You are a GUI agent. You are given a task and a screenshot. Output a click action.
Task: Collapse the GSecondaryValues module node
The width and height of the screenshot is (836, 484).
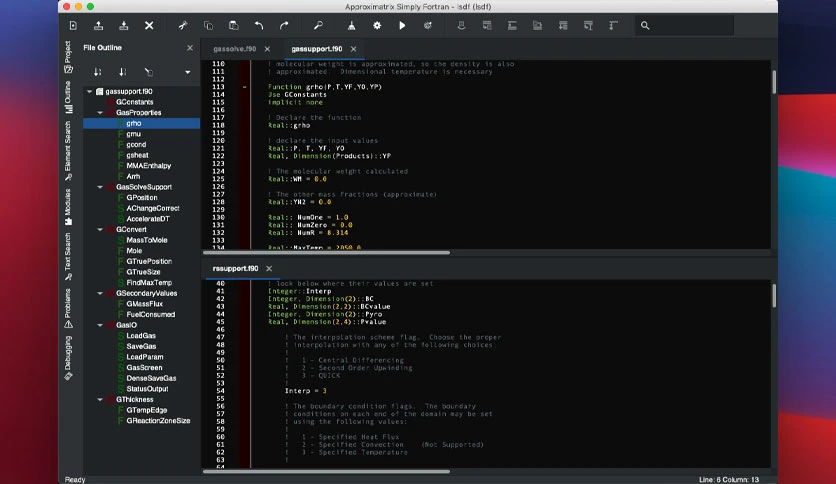point(100,294)
